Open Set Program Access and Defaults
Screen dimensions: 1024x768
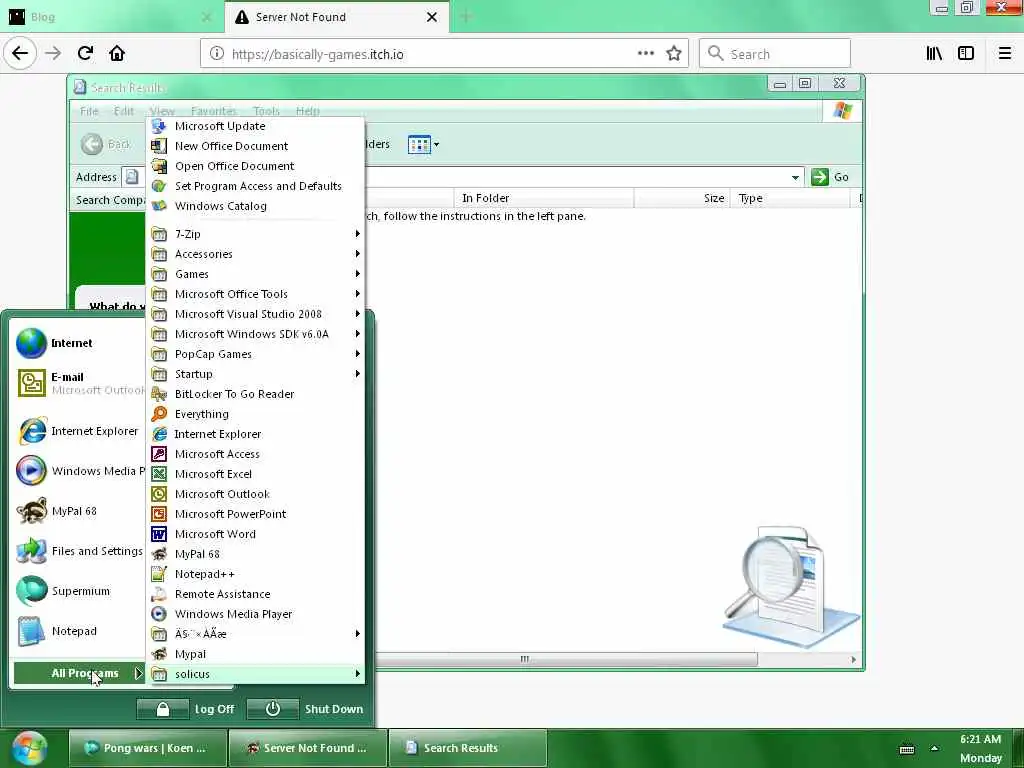click(x=255, y=186)
